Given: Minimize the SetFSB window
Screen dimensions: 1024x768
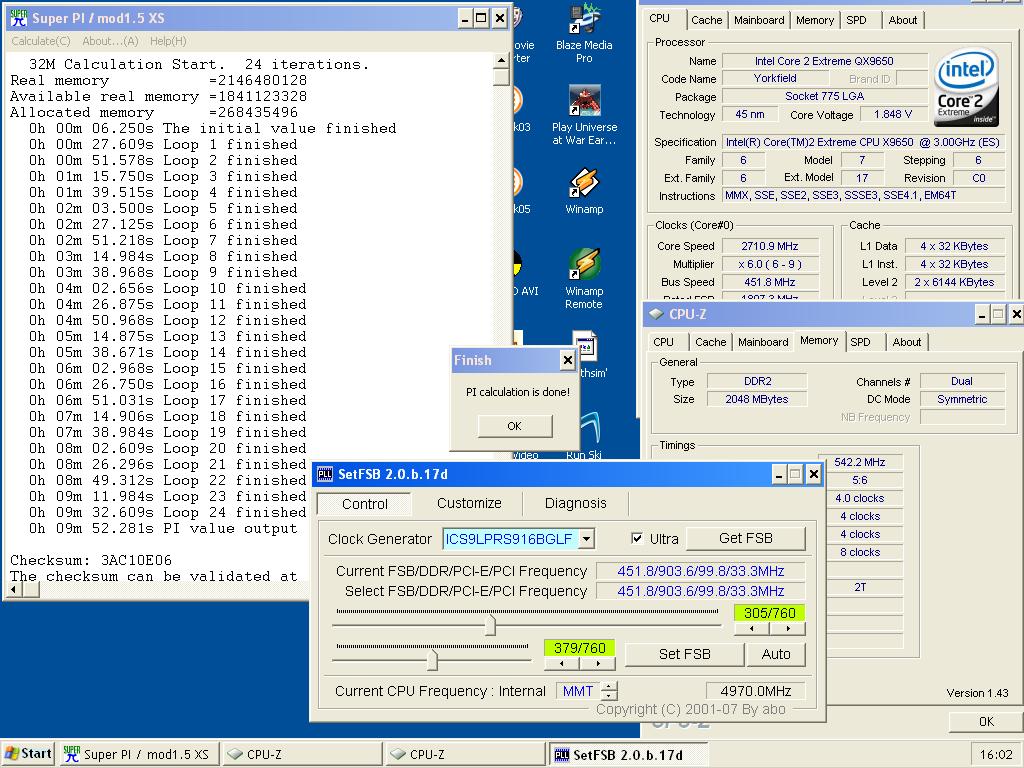Looking at the screenshot, I should [x=778, y=475].
